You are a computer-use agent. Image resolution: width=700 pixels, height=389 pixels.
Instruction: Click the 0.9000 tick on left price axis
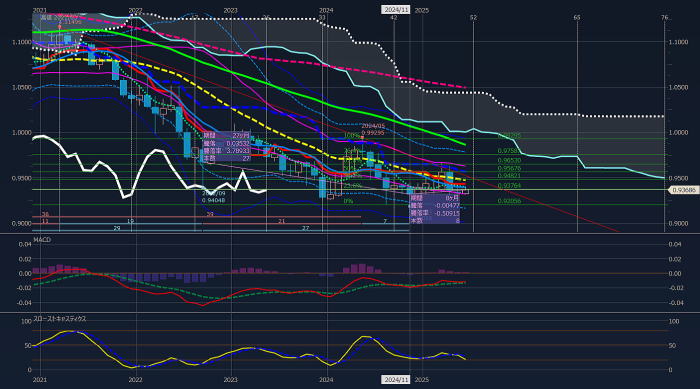[x=22, y=223]
